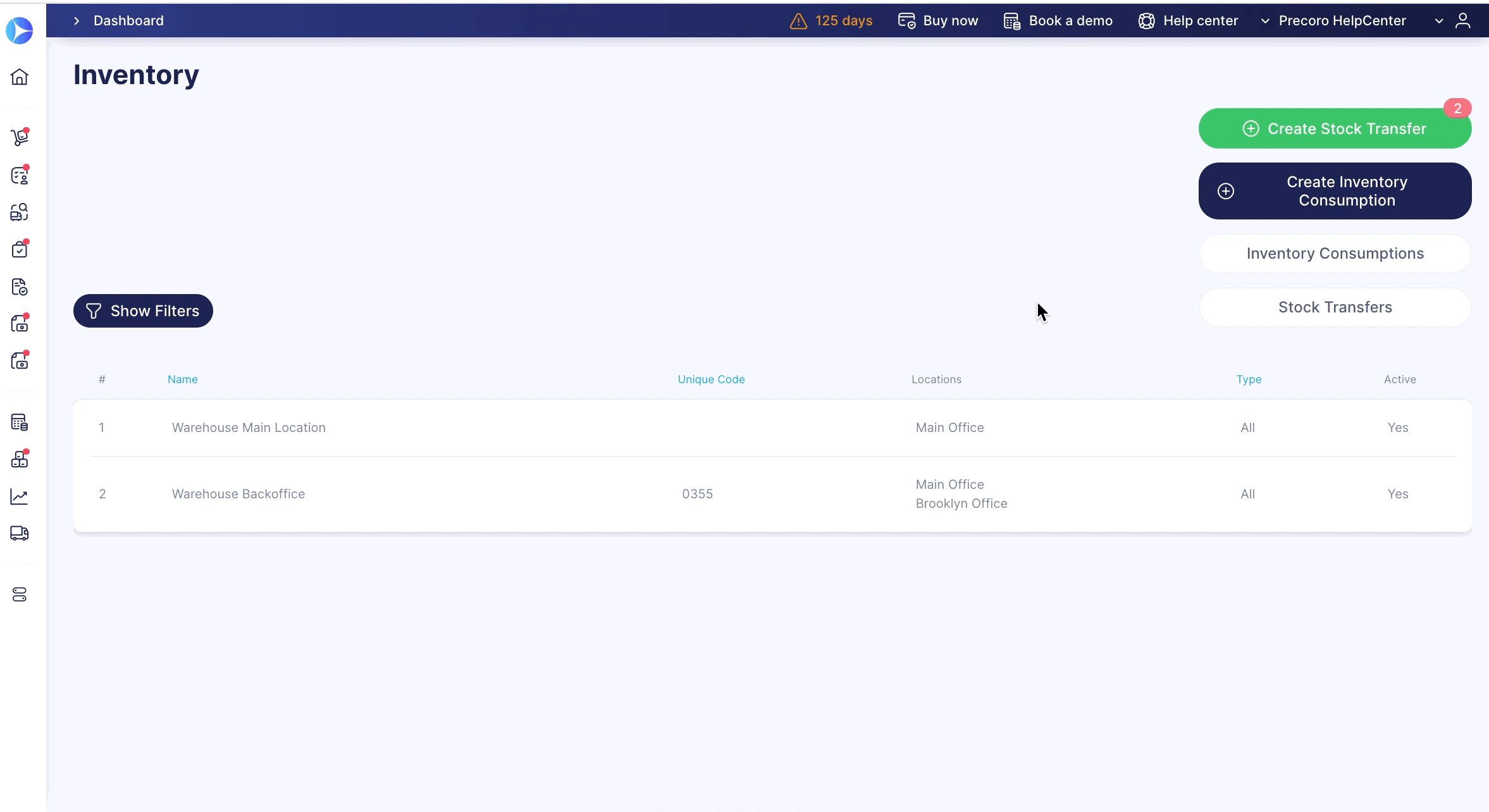Click the funnel icon in Show Filters
This screenshot has width=1489, height=812.
click(x=94, y=311)
